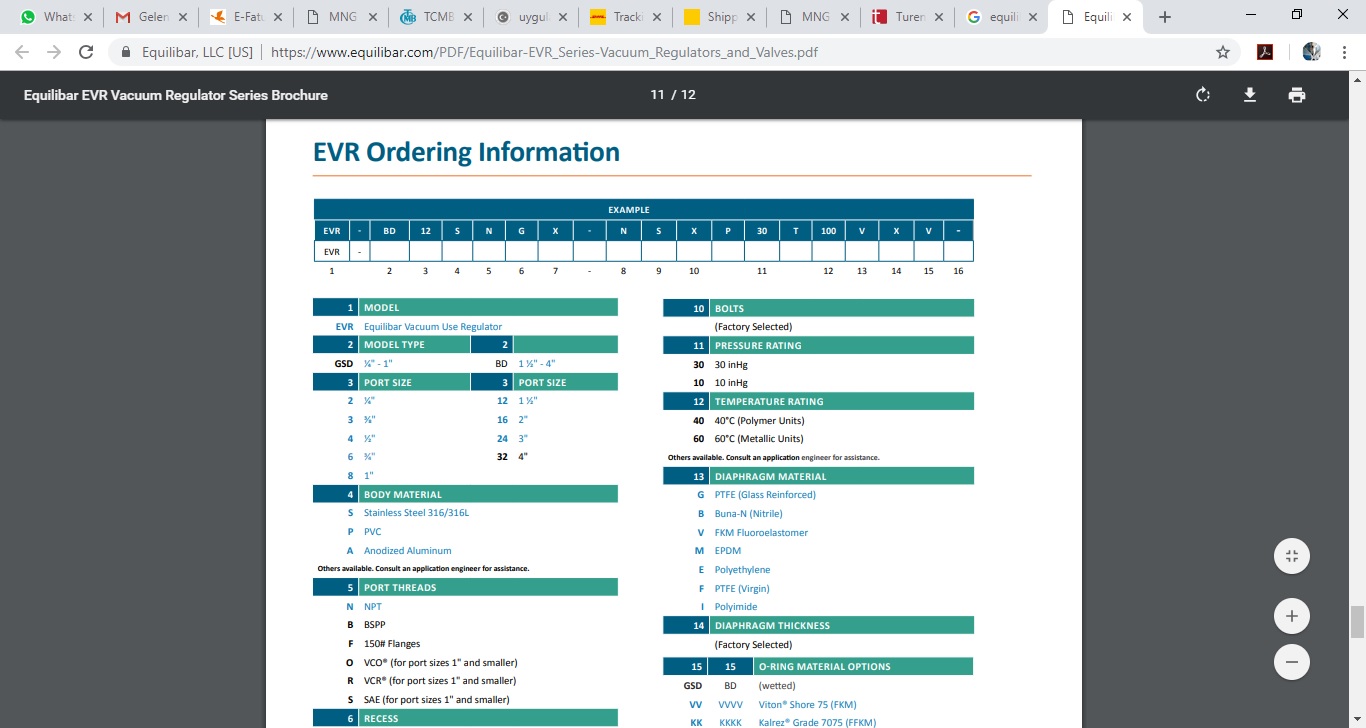Click the Polyimide row

click(x=727, y=607)
